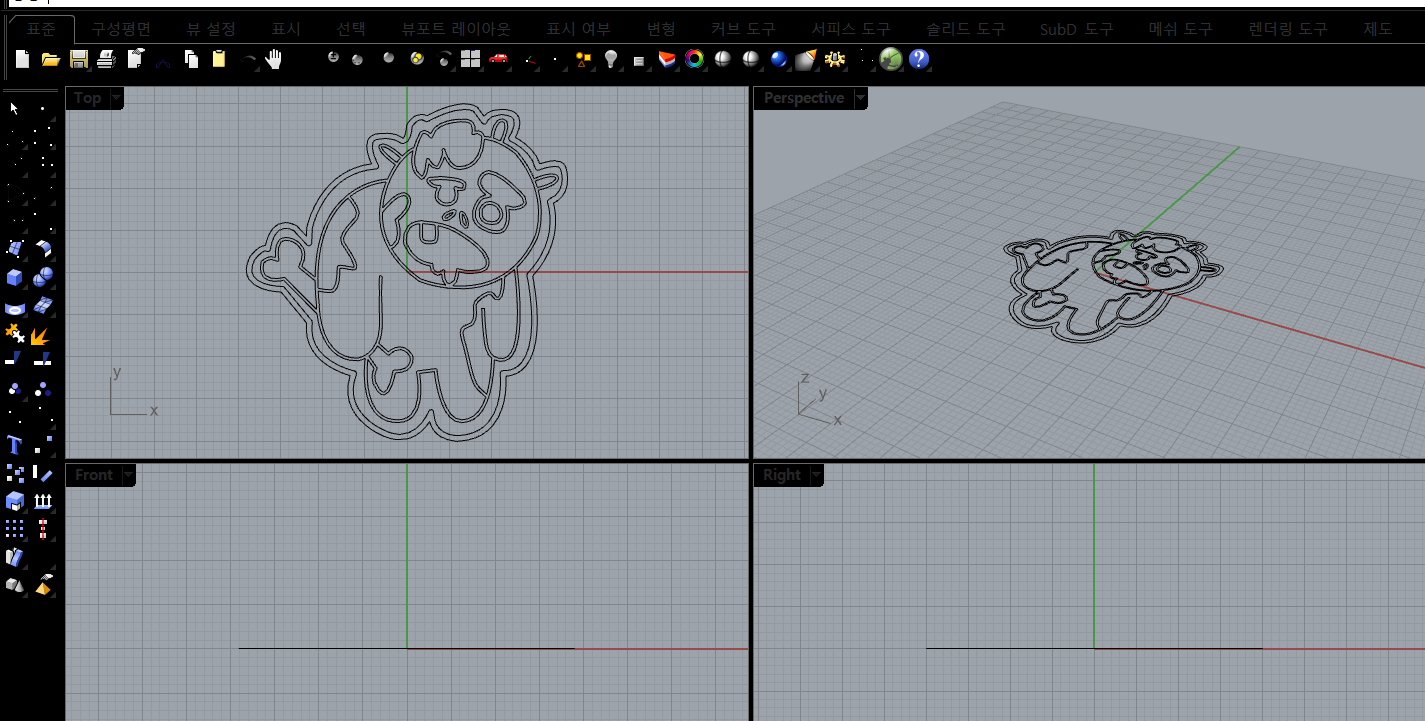The image size is (1425, 721).
Task: Select the blue grid surface tool
Action: [x=43, y=305]
